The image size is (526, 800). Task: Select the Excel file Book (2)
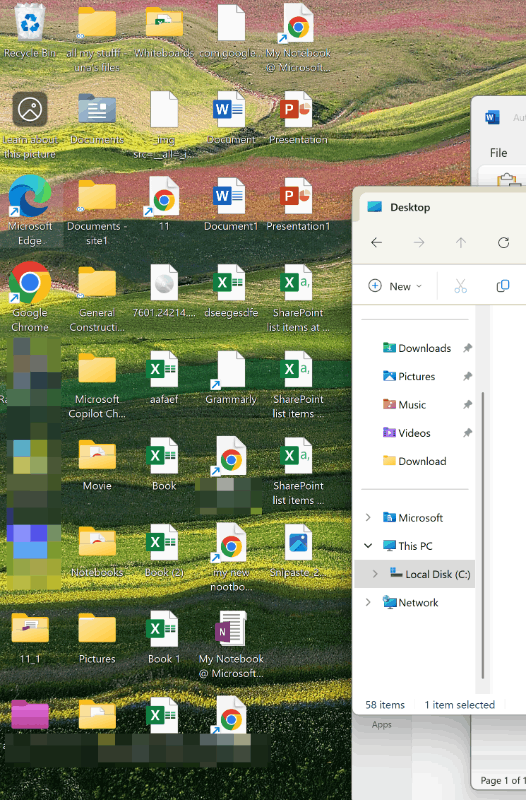tap(164, 551)
